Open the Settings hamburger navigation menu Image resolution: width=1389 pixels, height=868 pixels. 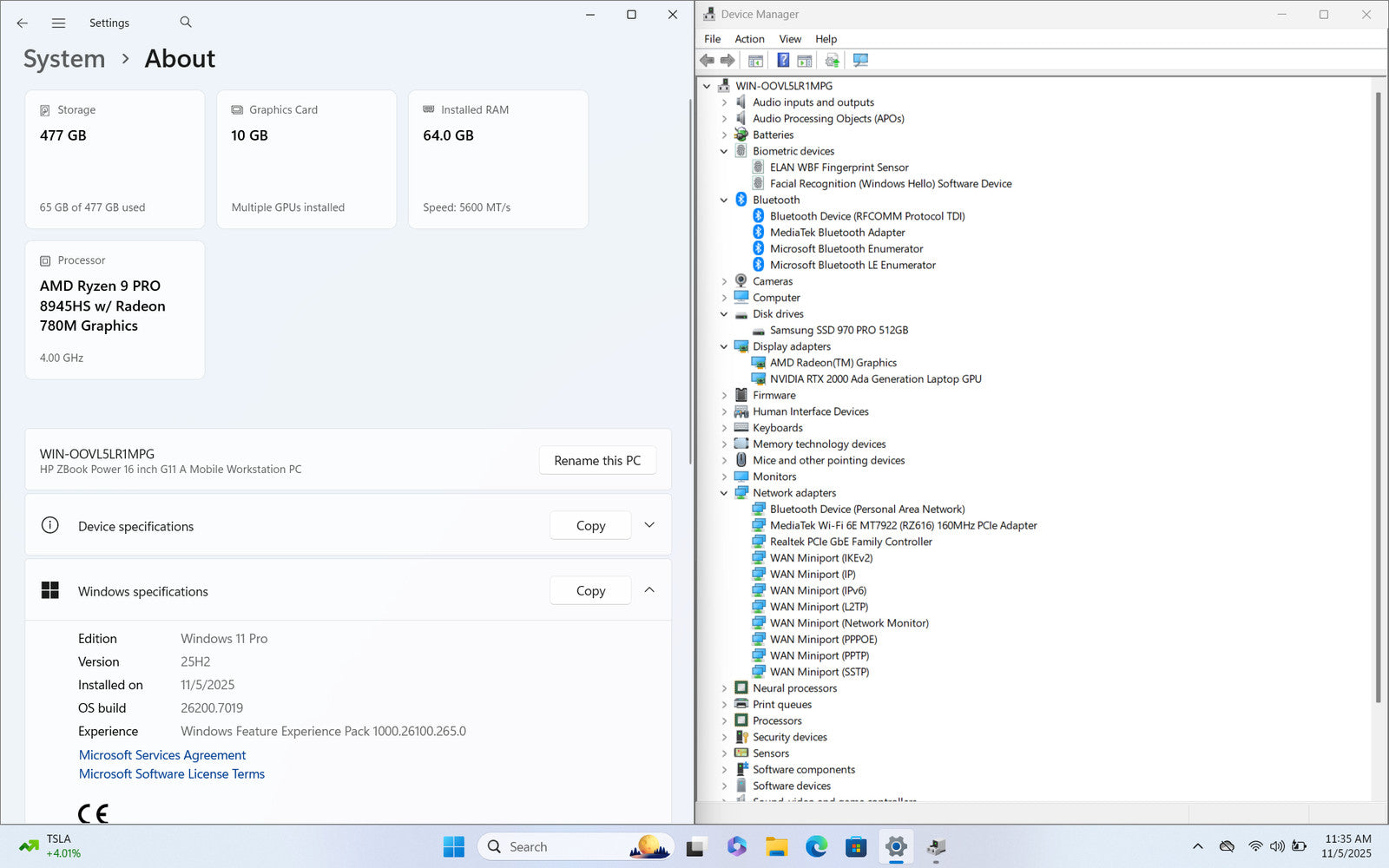[x=58, y=23]
